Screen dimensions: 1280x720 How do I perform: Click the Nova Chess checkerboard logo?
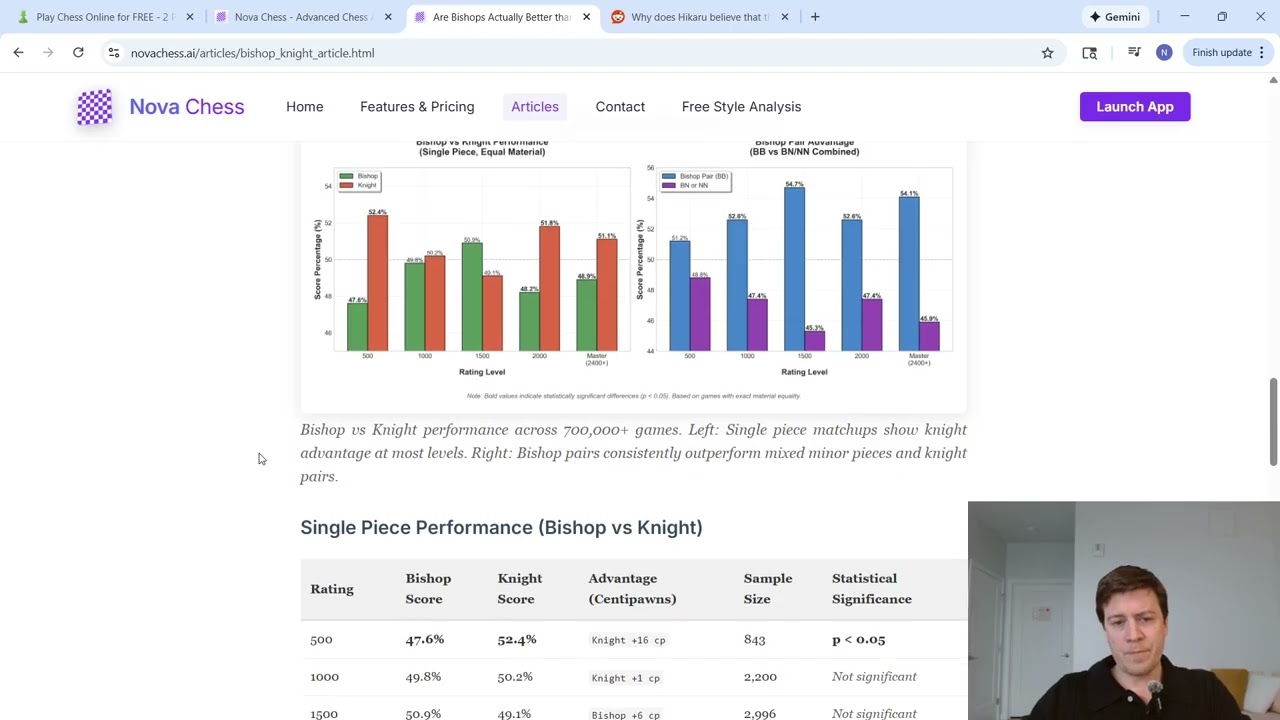[x=95, y=106]
